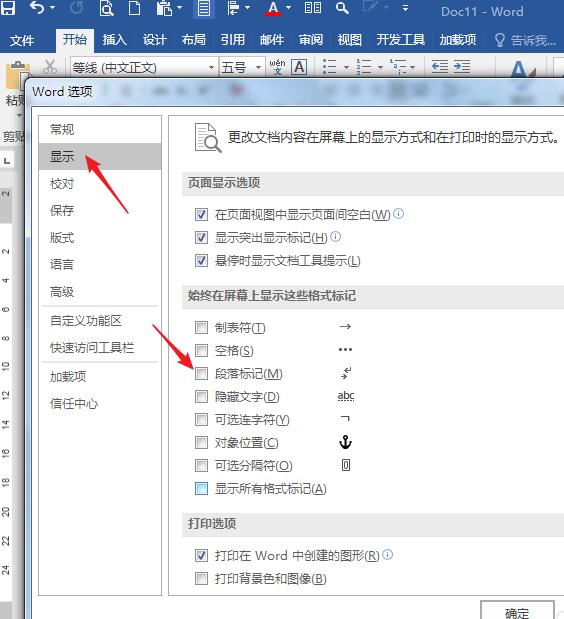Viewport: 564px width, 619px height.
Task: Switch to the 开始 ribbon tab
Action: tap(75, 39)
